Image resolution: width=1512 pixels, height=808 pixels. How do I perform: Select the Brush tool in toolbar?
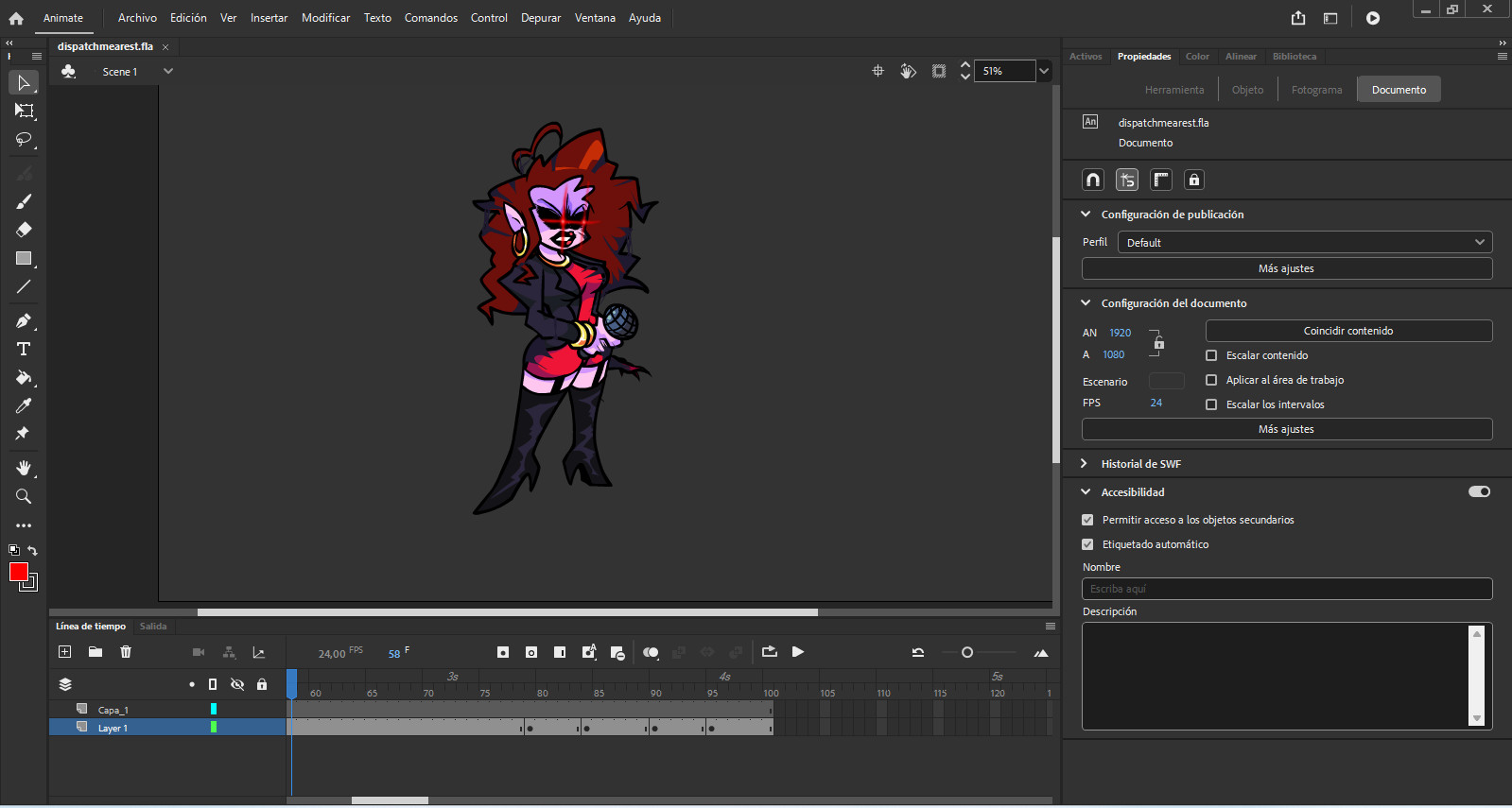click(x=24, y=201)
